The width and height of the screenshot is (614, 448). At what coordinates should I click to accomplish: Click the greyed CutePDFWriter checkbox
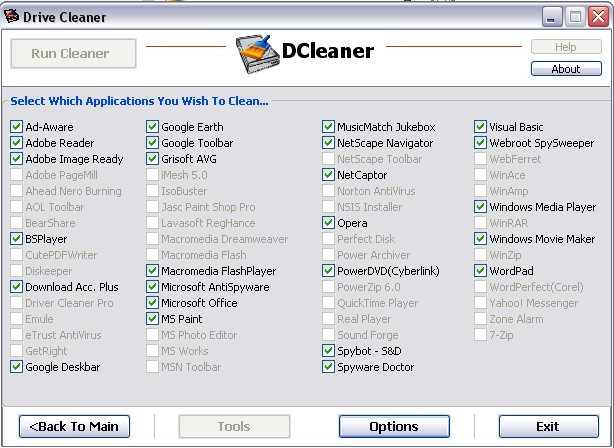16,255
